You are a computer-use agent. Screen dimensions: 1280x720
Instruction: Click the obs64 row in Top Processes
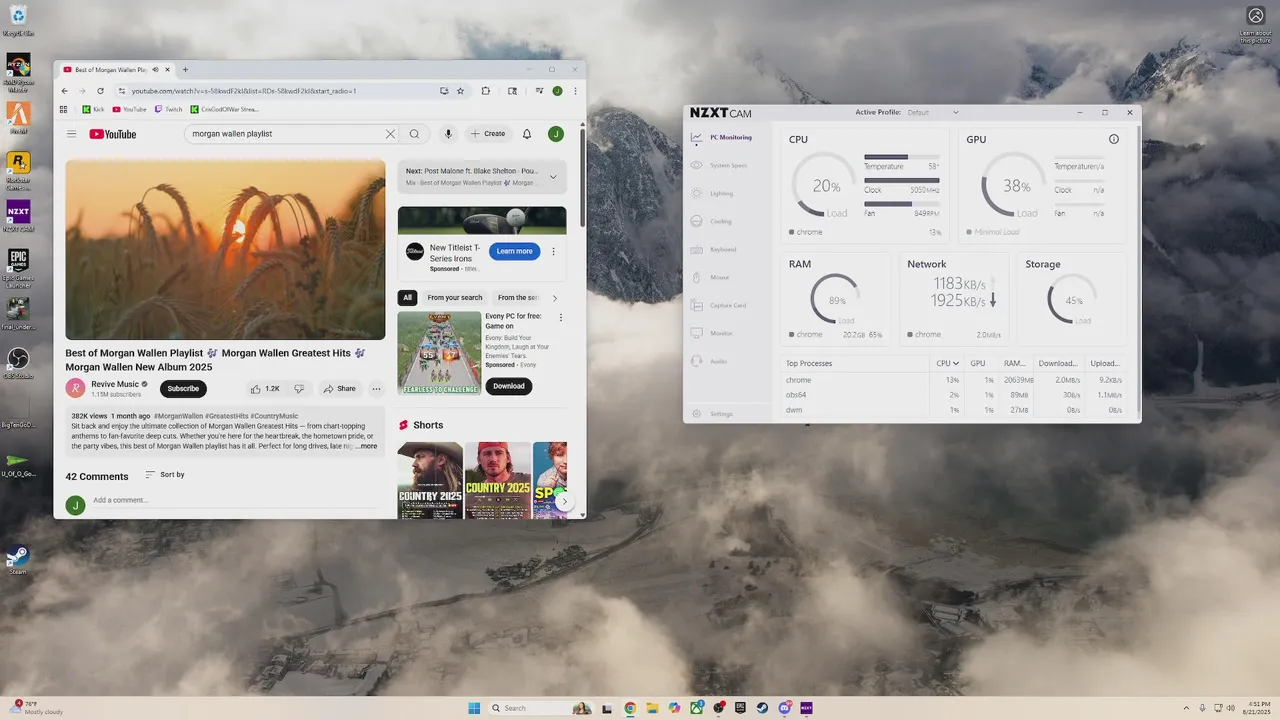(955, 395)
